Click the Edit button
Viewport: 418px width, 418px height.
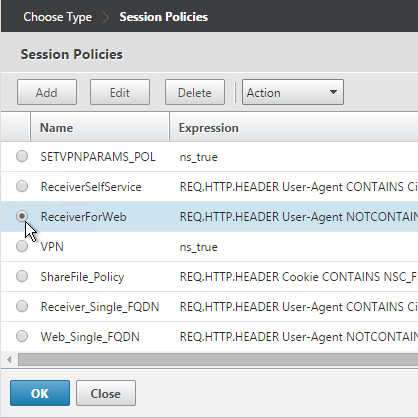click(x=120, y=92)
